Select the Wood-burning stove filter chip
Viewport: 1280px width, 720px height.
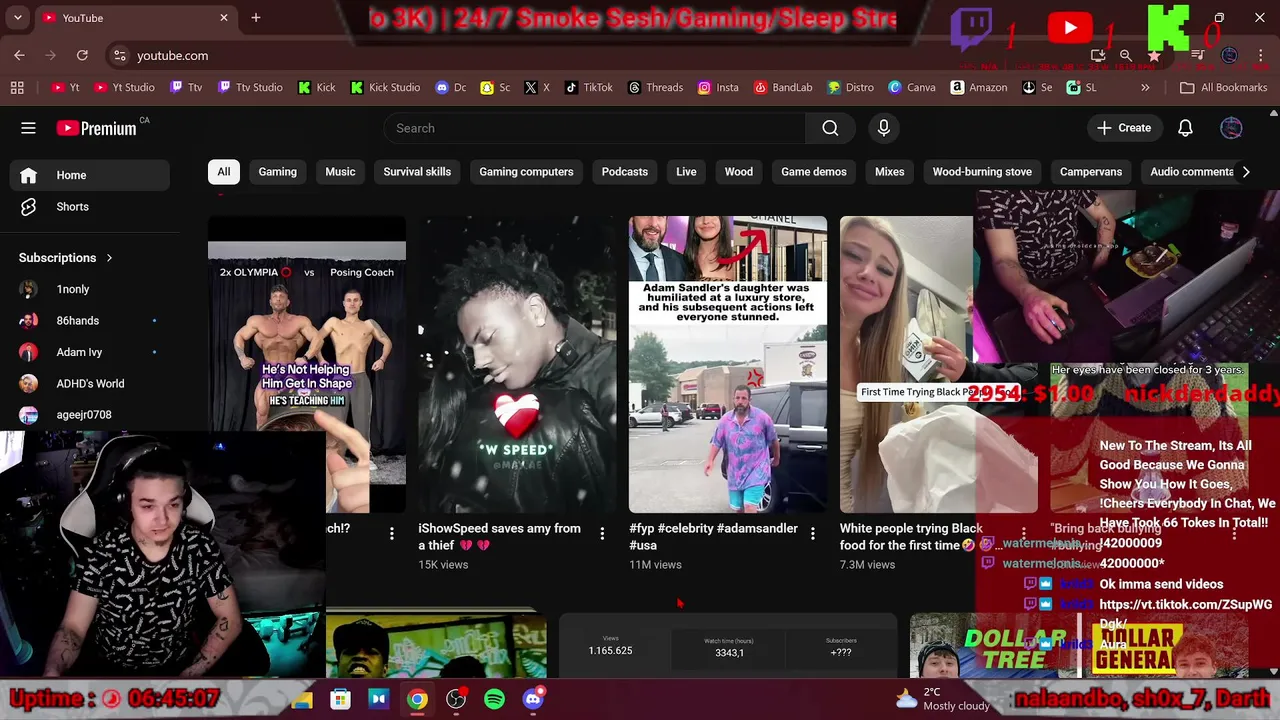(x=982, y=172)
